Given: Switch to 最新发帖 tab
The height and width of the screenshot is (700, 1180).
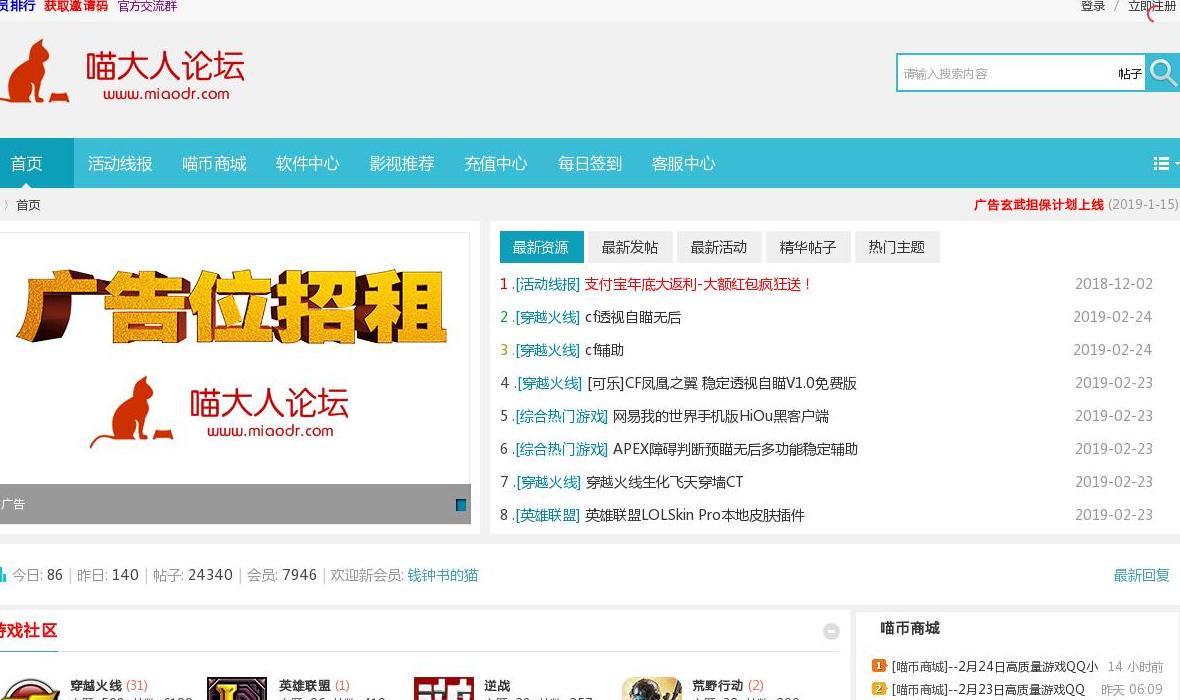Looking at the screenshot, I should (x=629, y=247).
